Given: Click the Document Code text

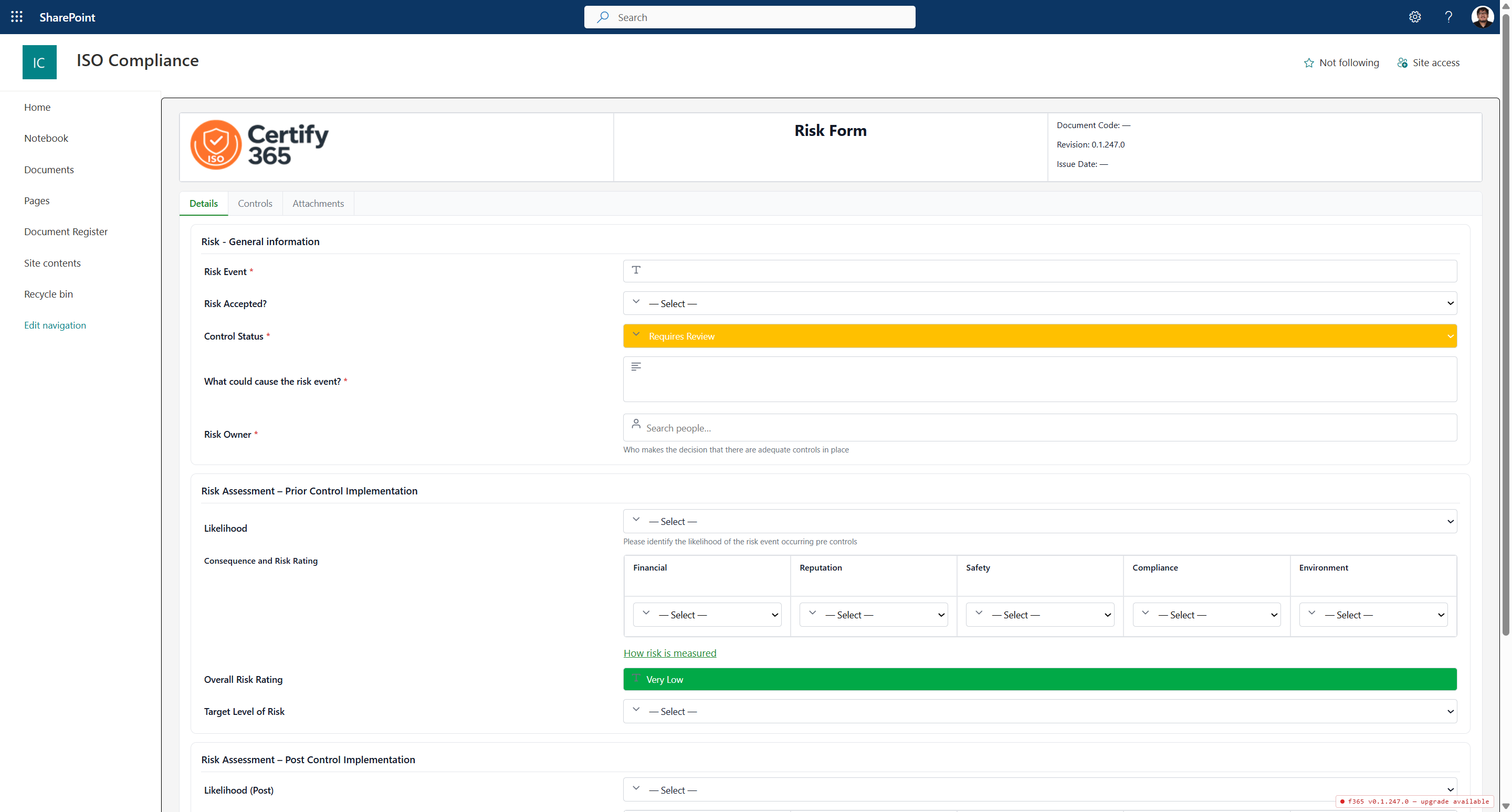Looking at the screenshot, I should (x=1093, y=125).
